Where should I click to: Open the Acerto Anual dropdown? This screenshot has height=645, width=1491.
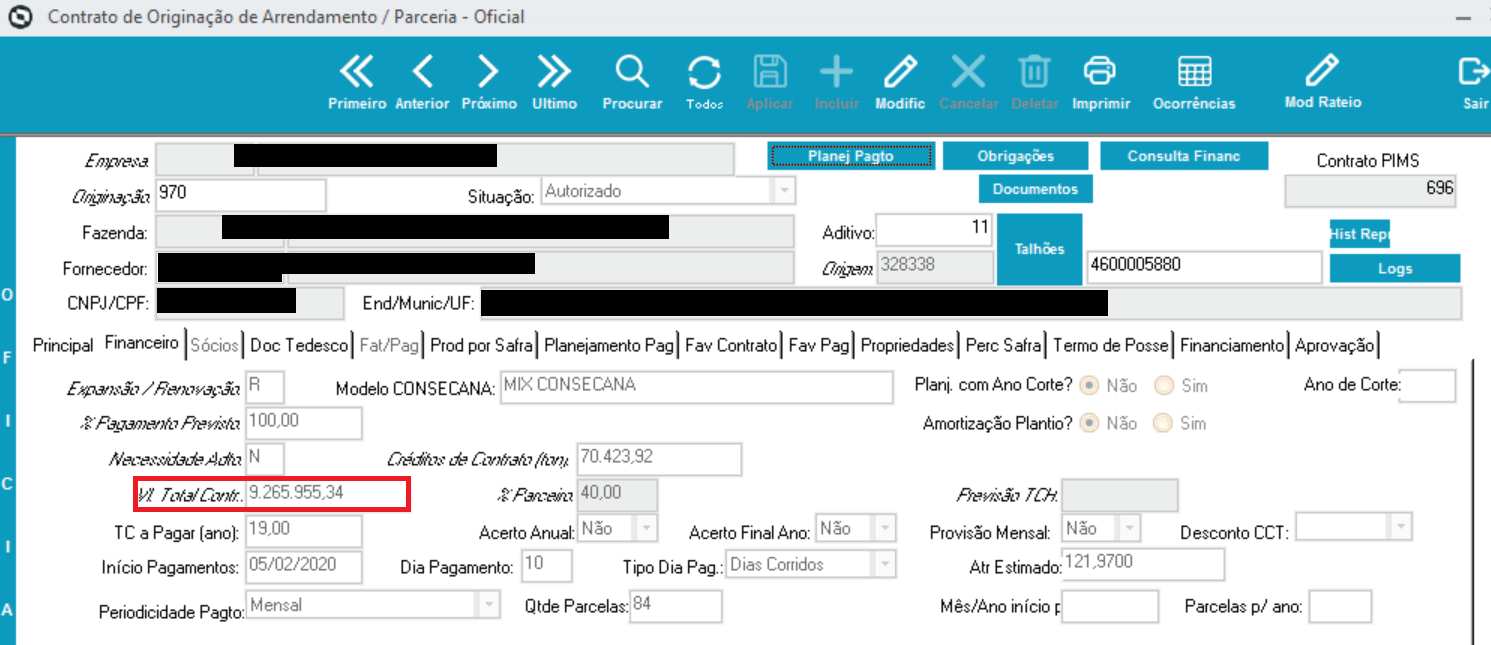(x=645, y=528)
